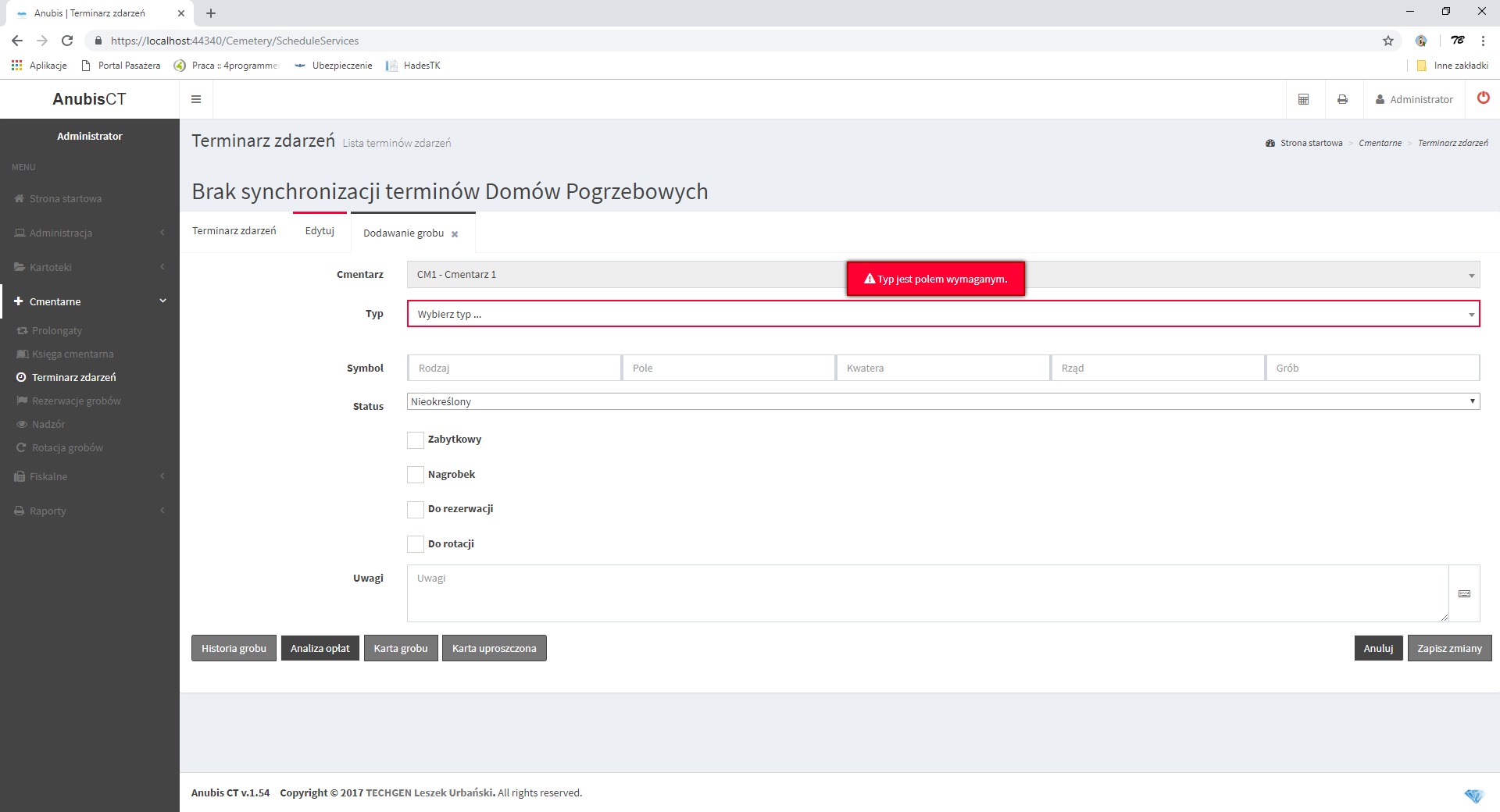1500x812 pixels.
Task: Open the Status dropdown
Action: tap(942, 401)
